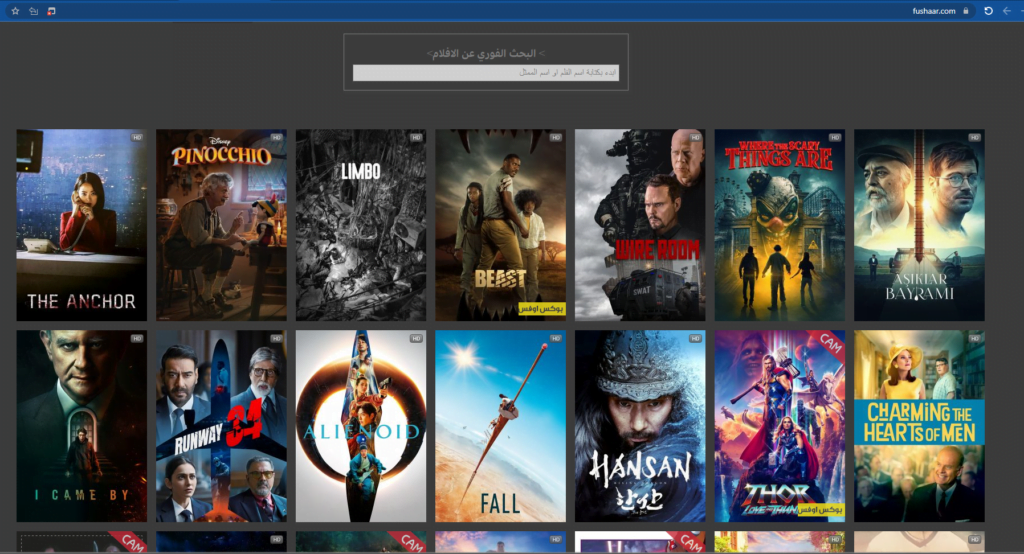Screen dimensions: 1024x554
Task: Open the Limbo movie poster
Action: click(x=361, y=225)
